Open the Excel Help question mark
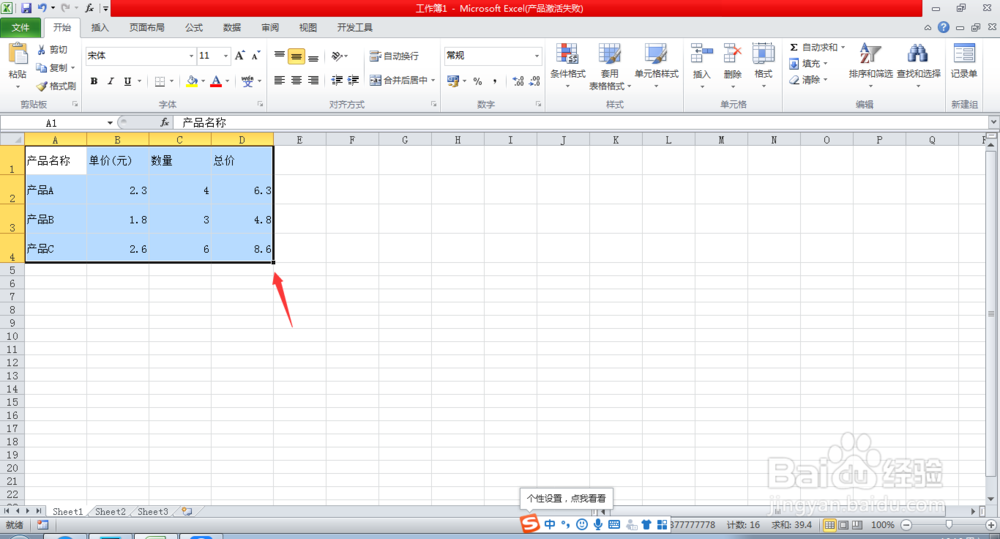1000x539 pixels. 943,27
